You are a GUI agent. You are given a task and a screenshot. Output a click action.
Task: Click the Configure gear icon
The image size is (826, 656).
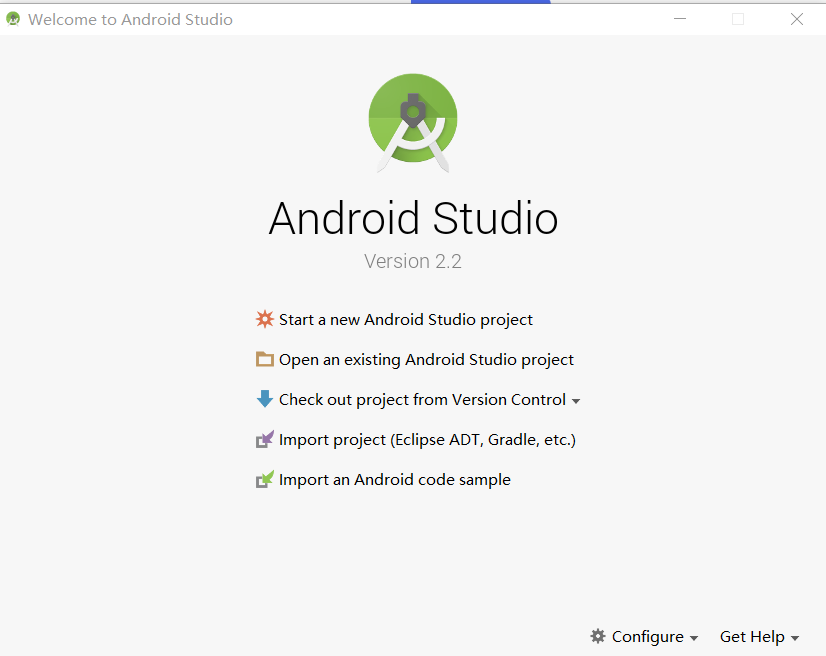pos(598,636)
